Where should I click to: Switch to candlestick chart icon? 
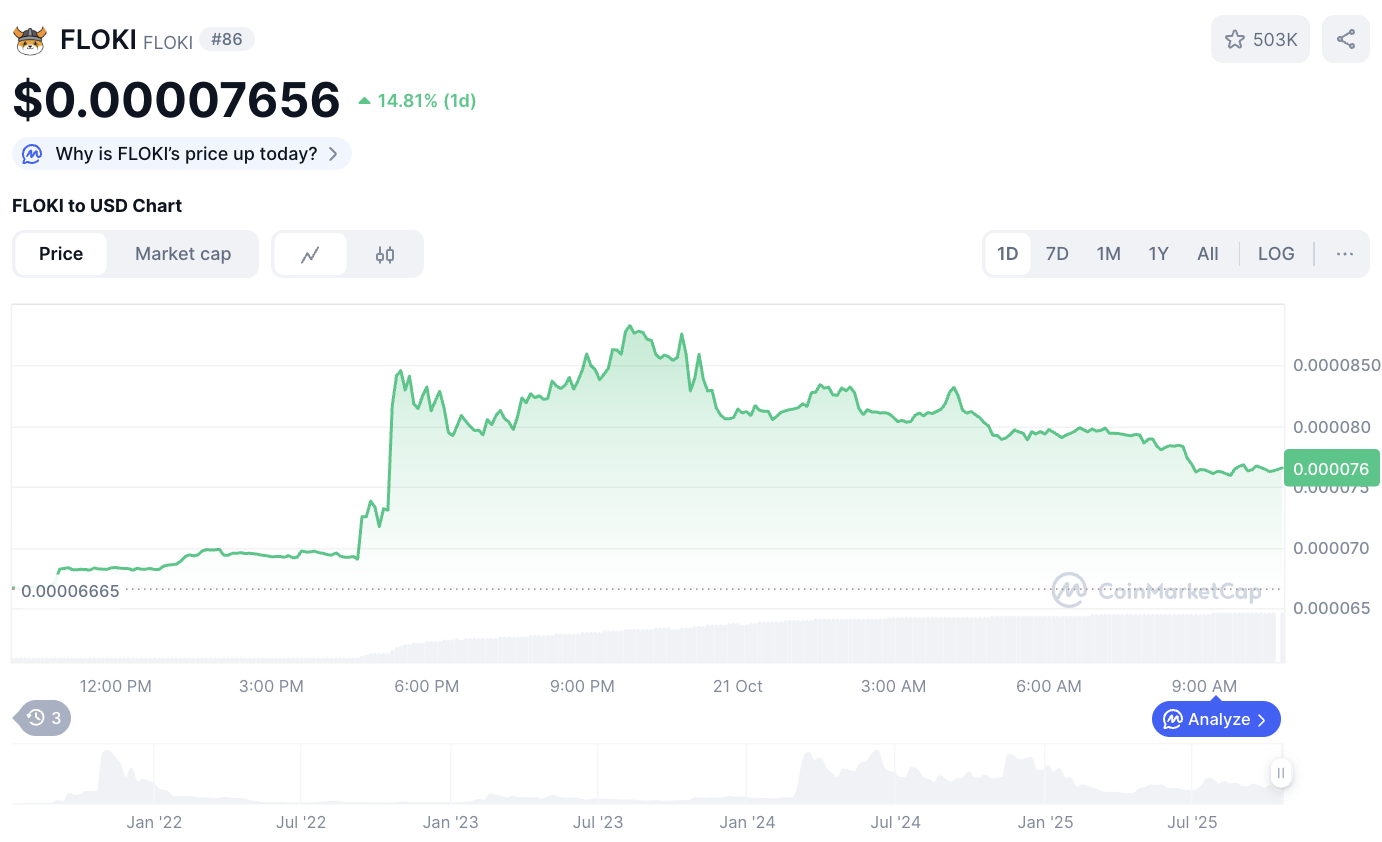(x=385, y=254)
